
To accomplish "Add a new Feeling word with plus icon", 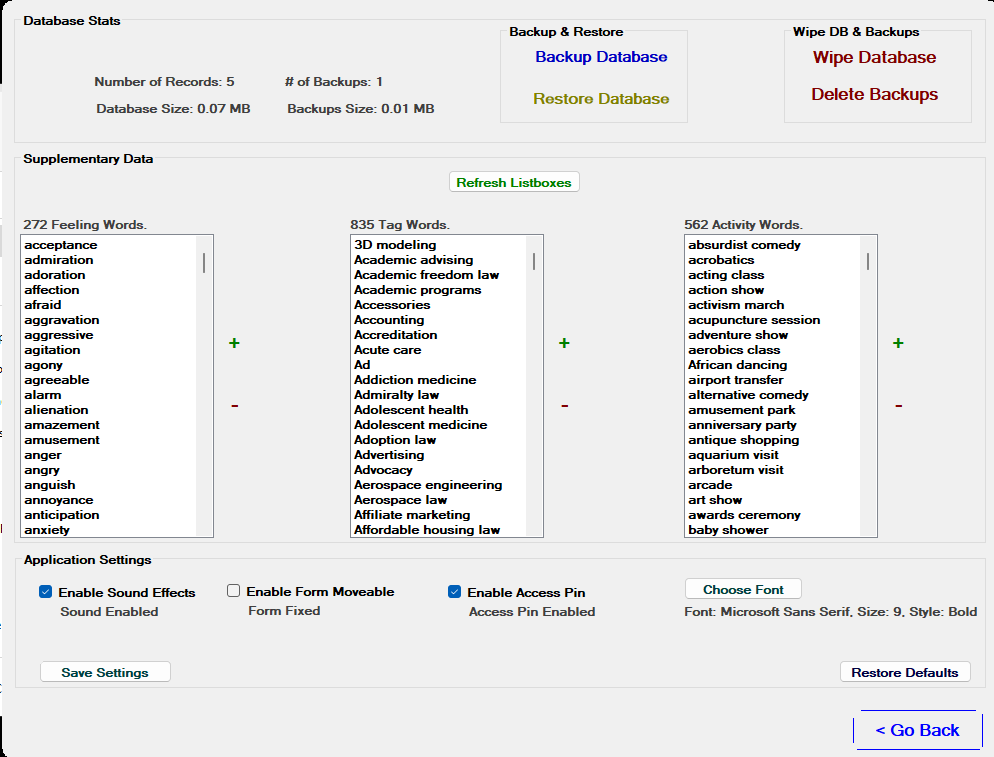I will click(235, 343).
